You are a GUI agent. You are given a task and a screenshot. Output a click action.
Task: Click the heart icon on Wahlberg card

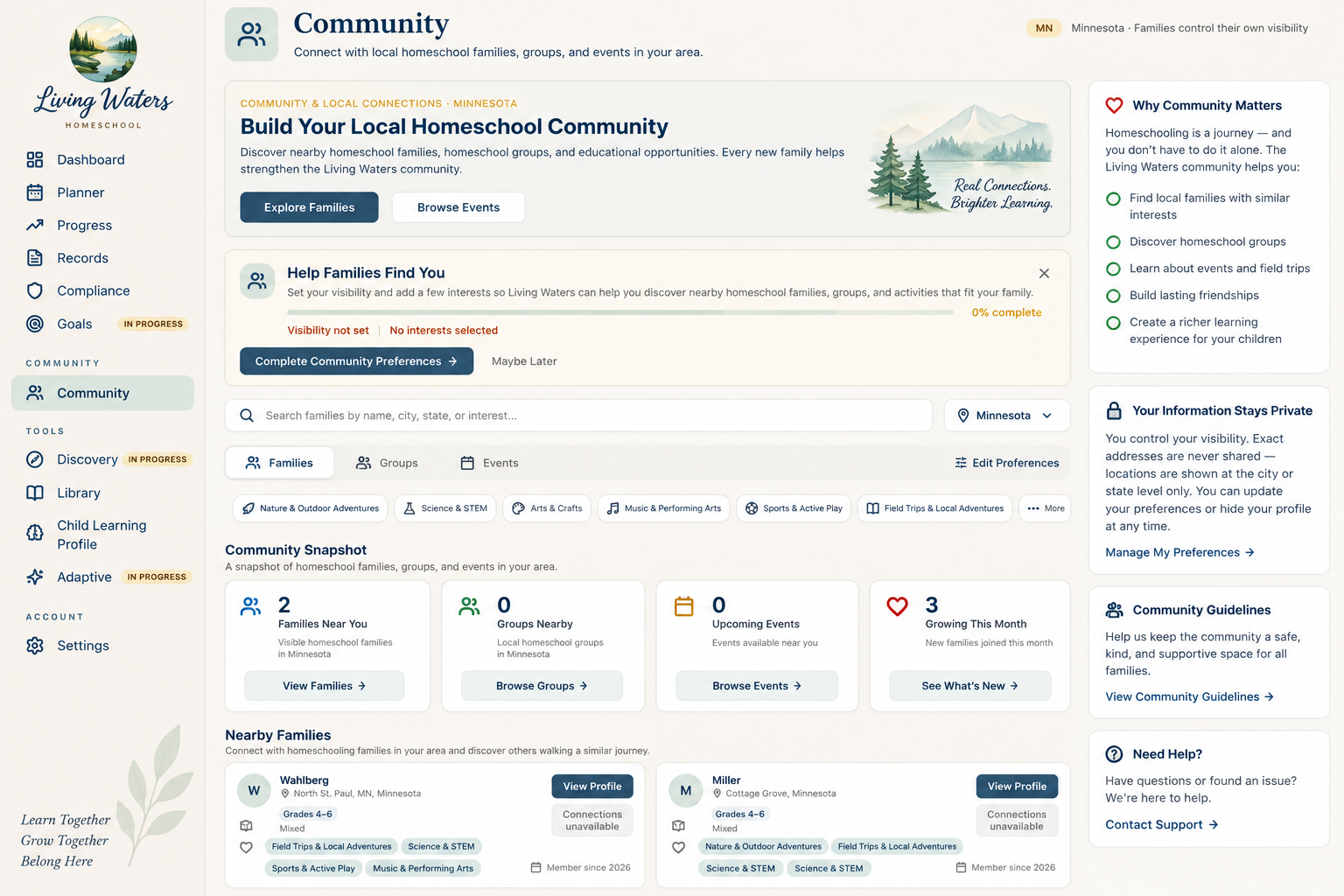[x=246, y=847]
